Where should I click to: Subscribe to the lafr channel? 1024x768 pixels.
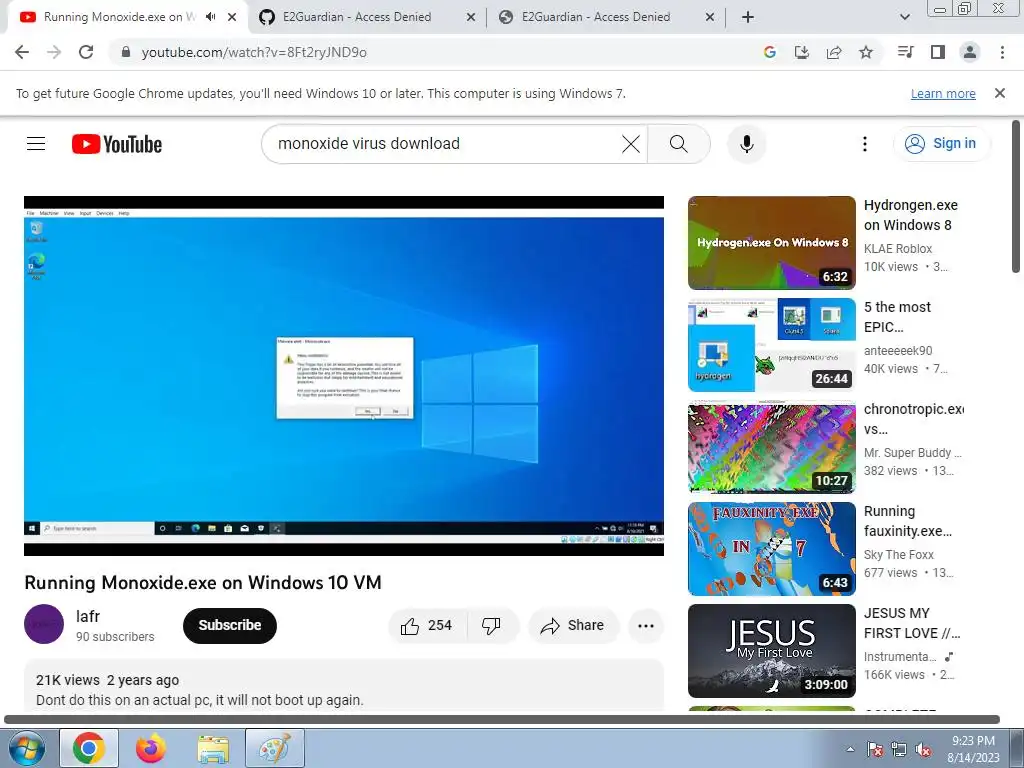pyautogui.click(x=230, y=626)
